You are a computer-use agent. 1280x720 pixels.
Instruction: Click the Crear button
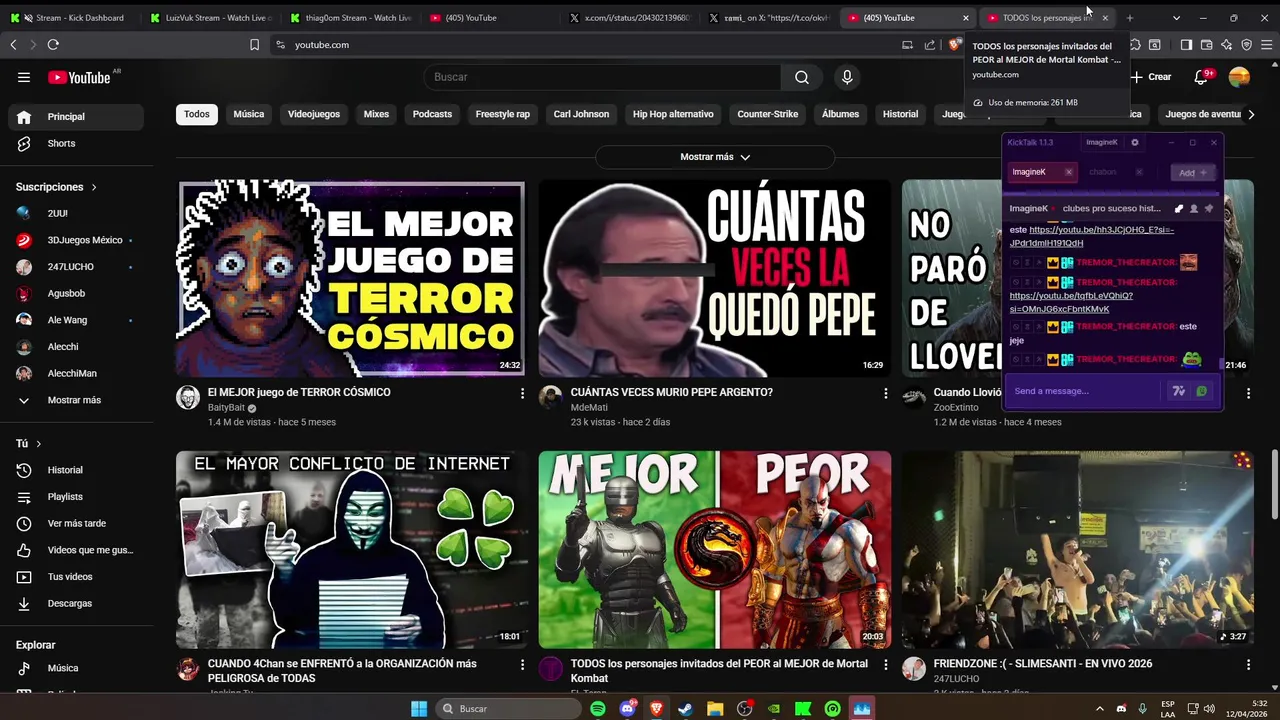click(1151, 77)
